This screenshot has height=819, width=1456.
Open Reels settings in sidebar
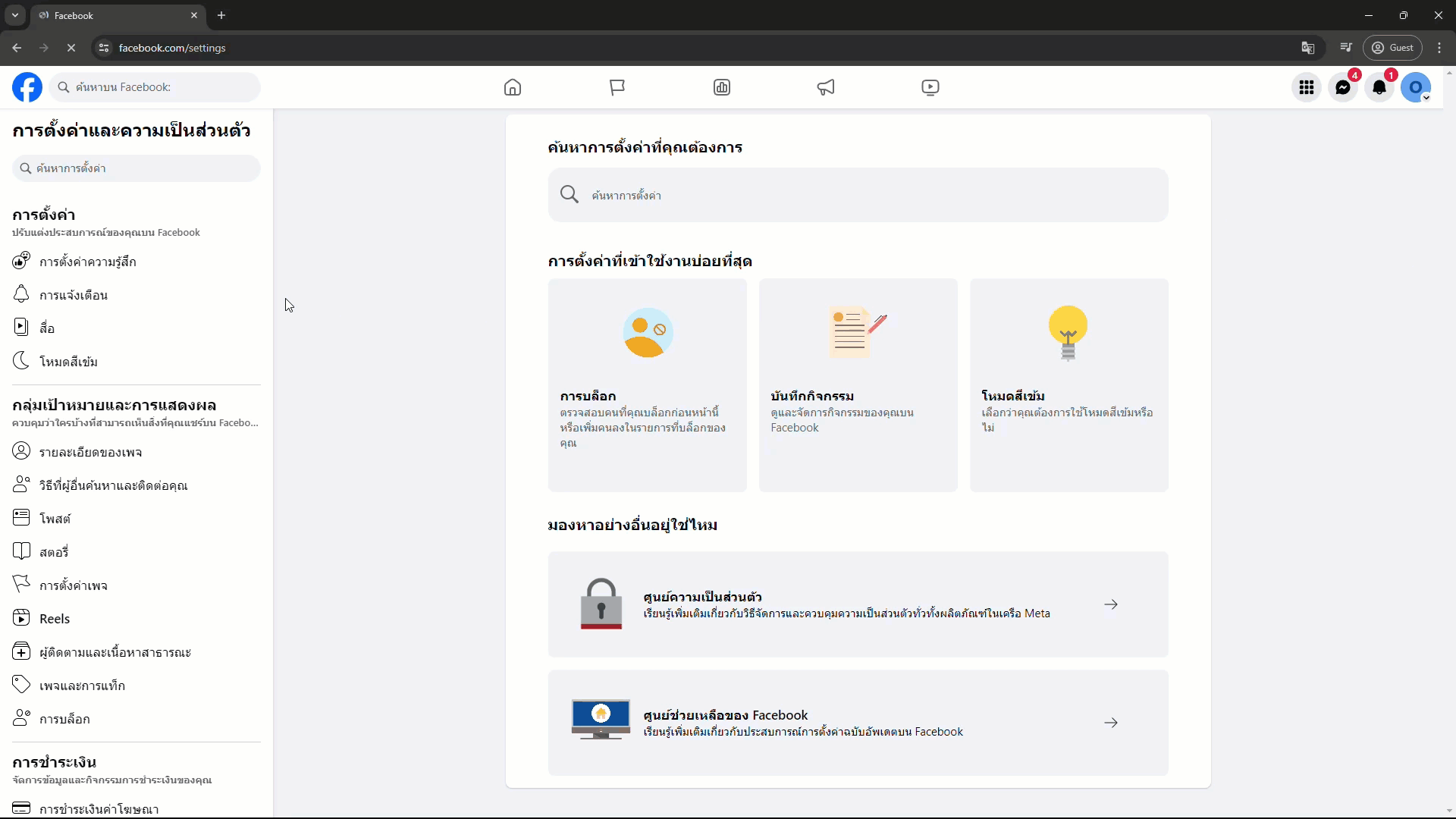(136, 619)
